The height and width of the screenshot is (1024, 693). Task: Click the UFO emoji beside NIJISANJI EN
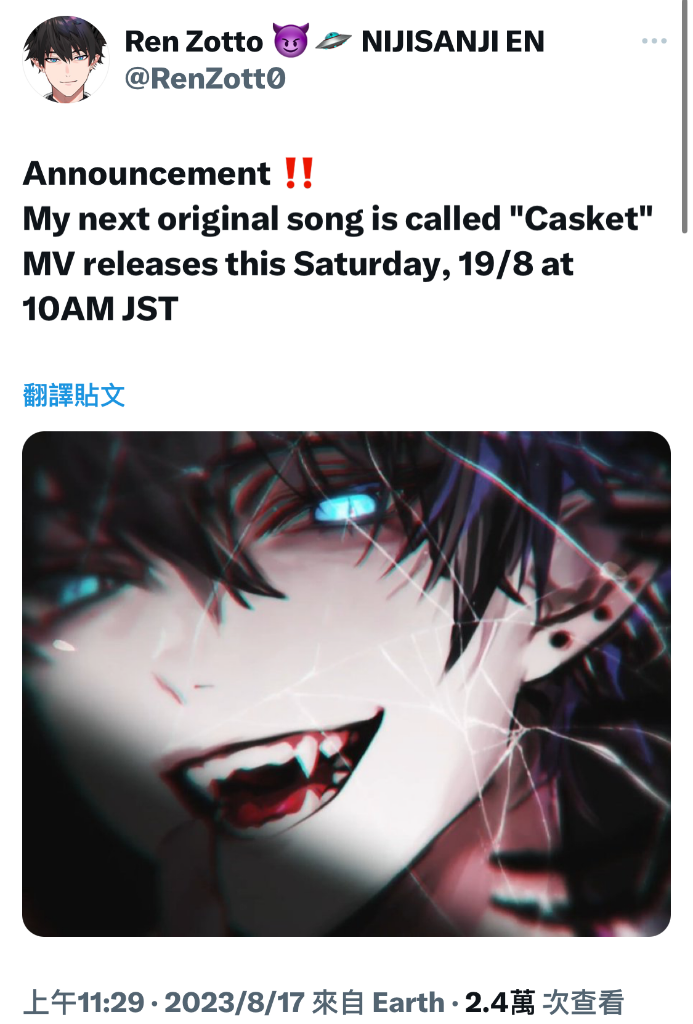tap(333, 40)
